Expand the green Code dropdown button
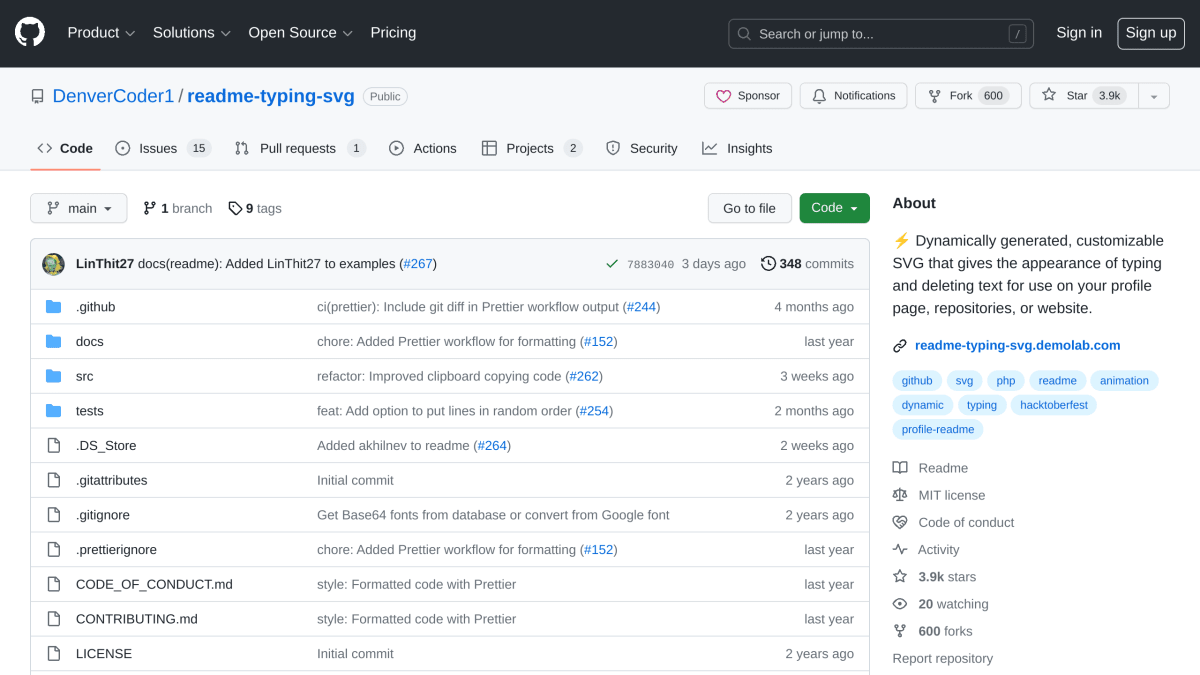 tap(834, 208)
